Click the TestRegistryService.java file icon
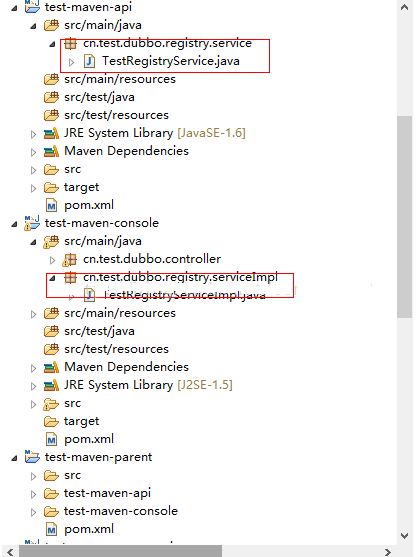419x557 pixels. pos(89,61)
